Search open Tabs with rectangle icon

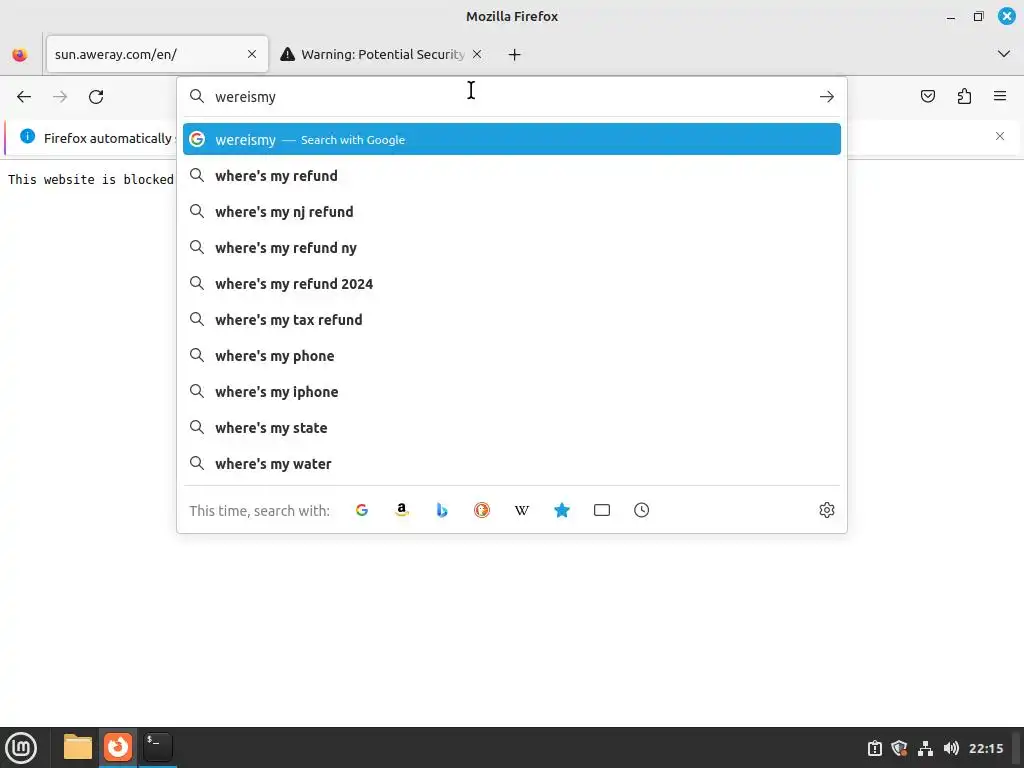[602, 510]
